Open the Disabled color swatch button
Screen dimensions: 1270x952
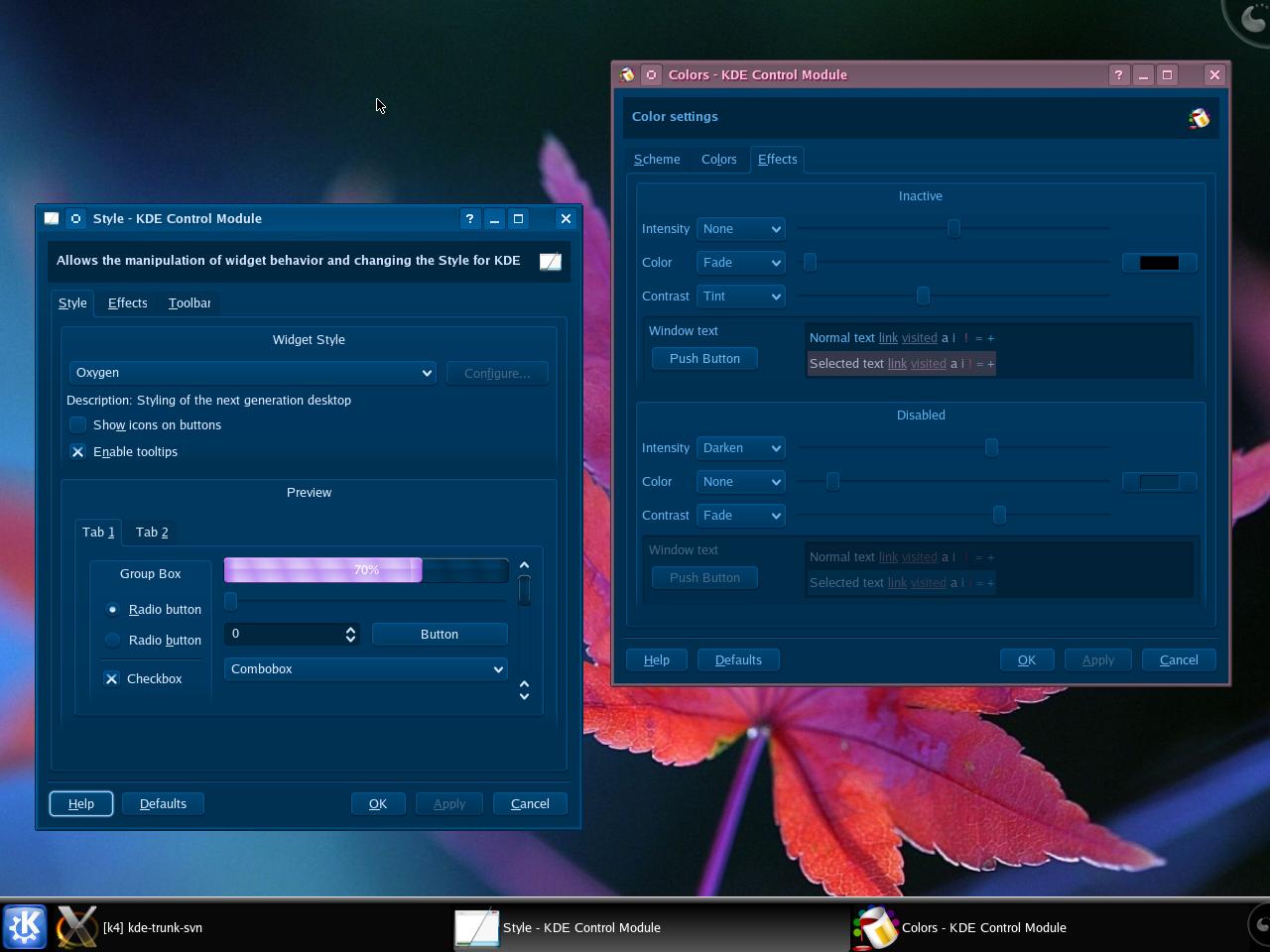coord(1159,482)
